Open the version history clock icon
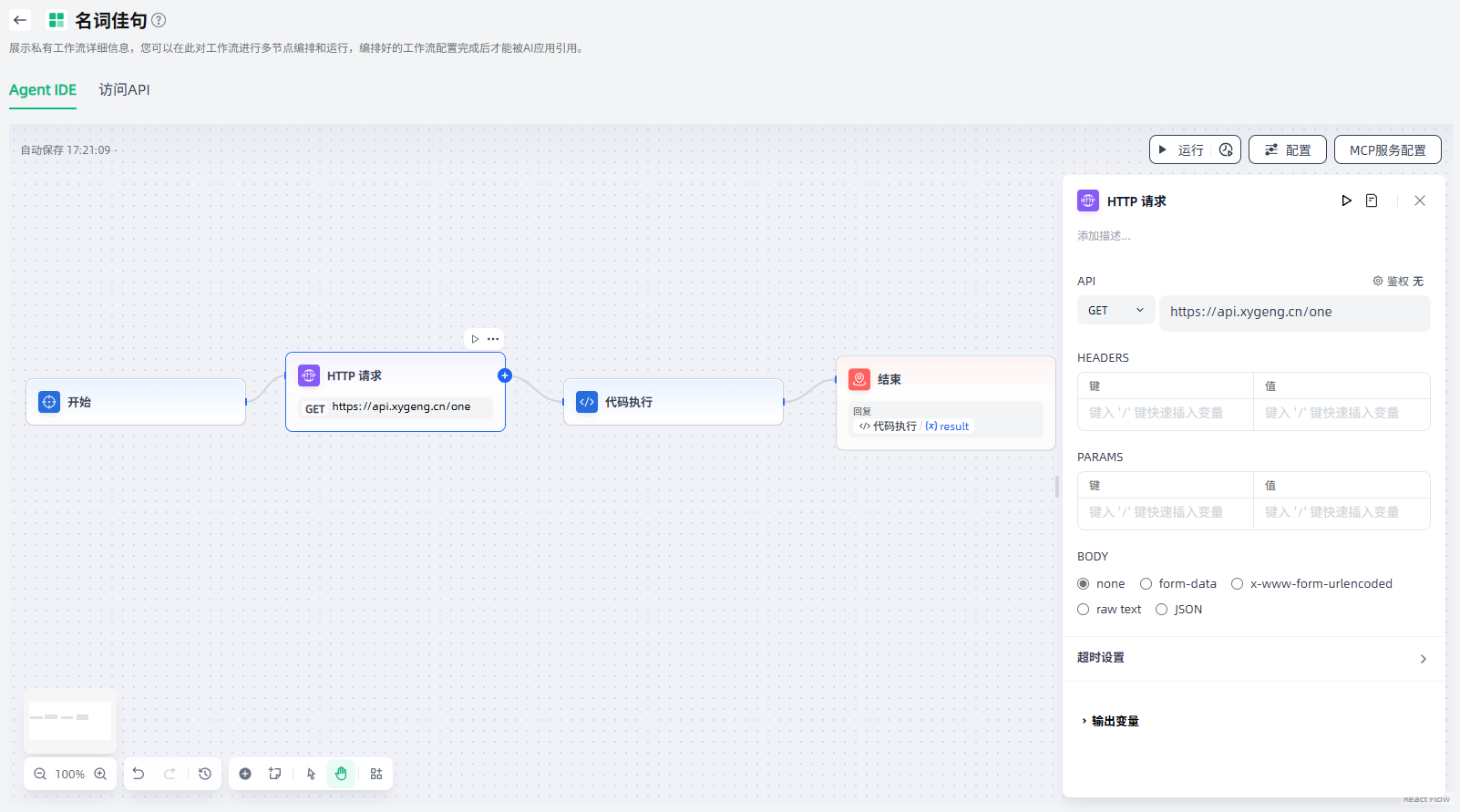Viewport: 1460px width, 812px height. point(205,774)
